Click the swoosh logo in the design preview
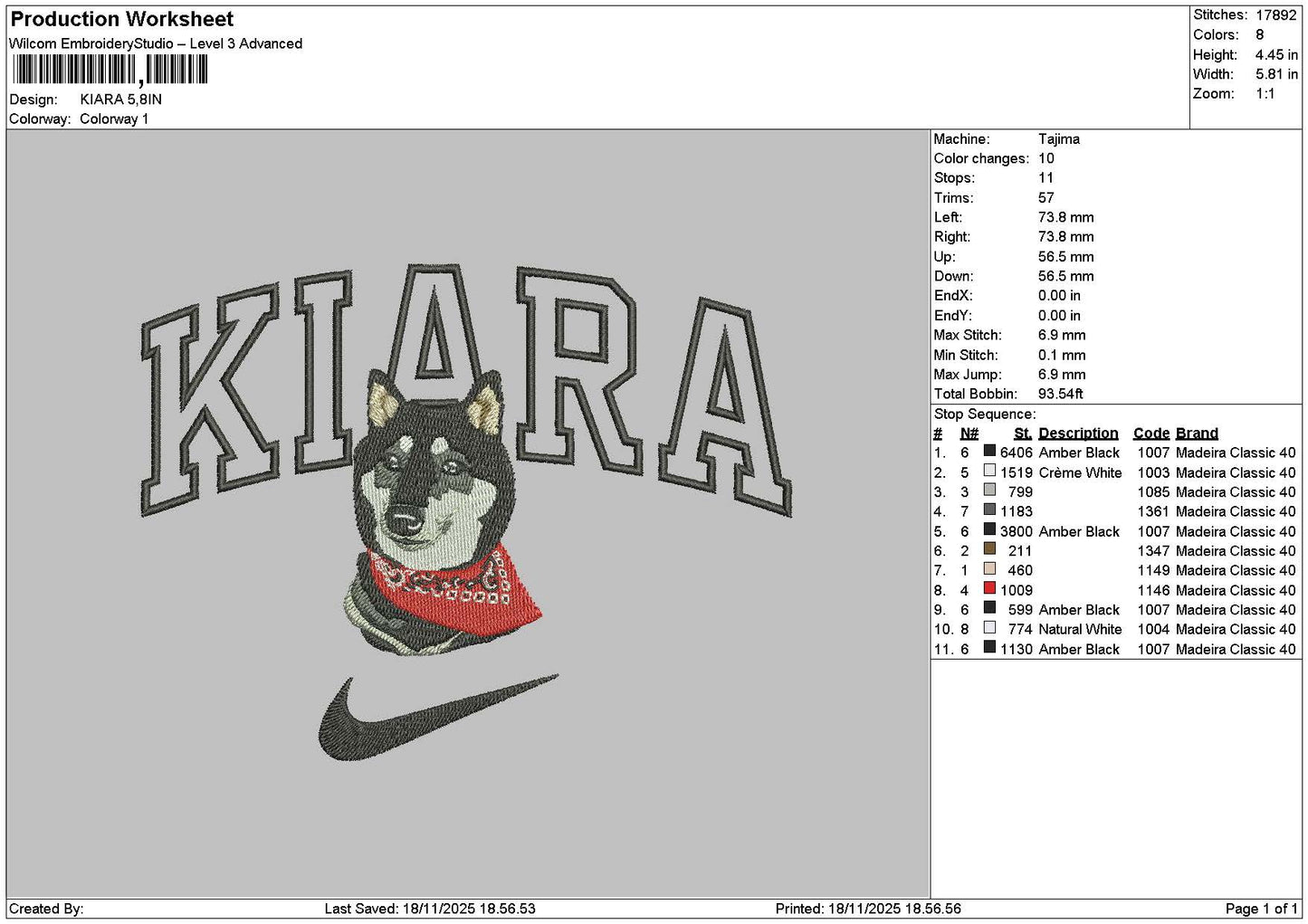The height and width of the screenshot is (924, 1308). [x=437, y=717]
